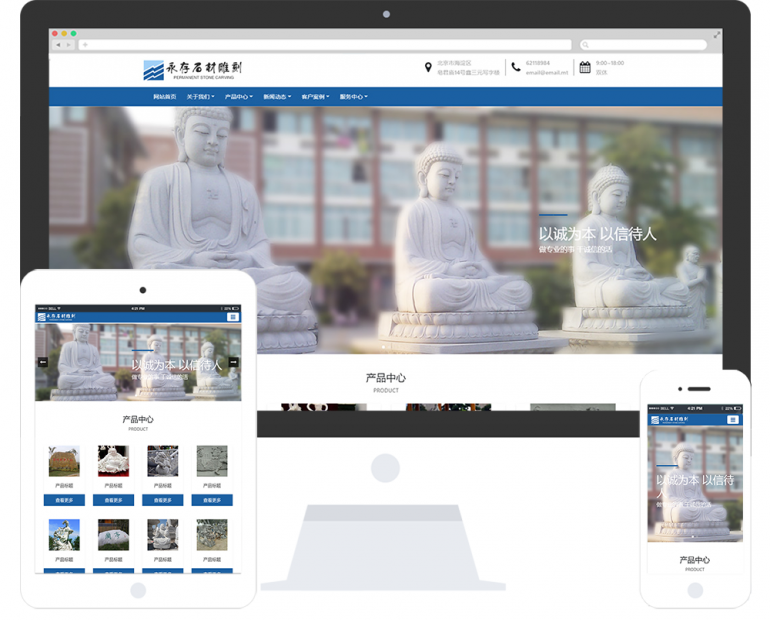Open the white laughing Buddha product thumbnail

point(113,461)
